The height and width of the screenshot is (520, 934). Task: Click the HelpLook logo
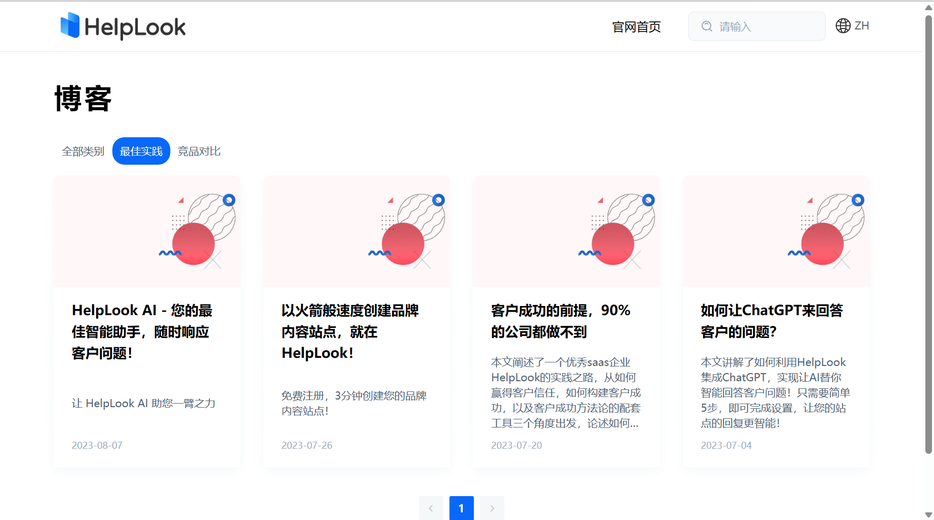point(123,26)
